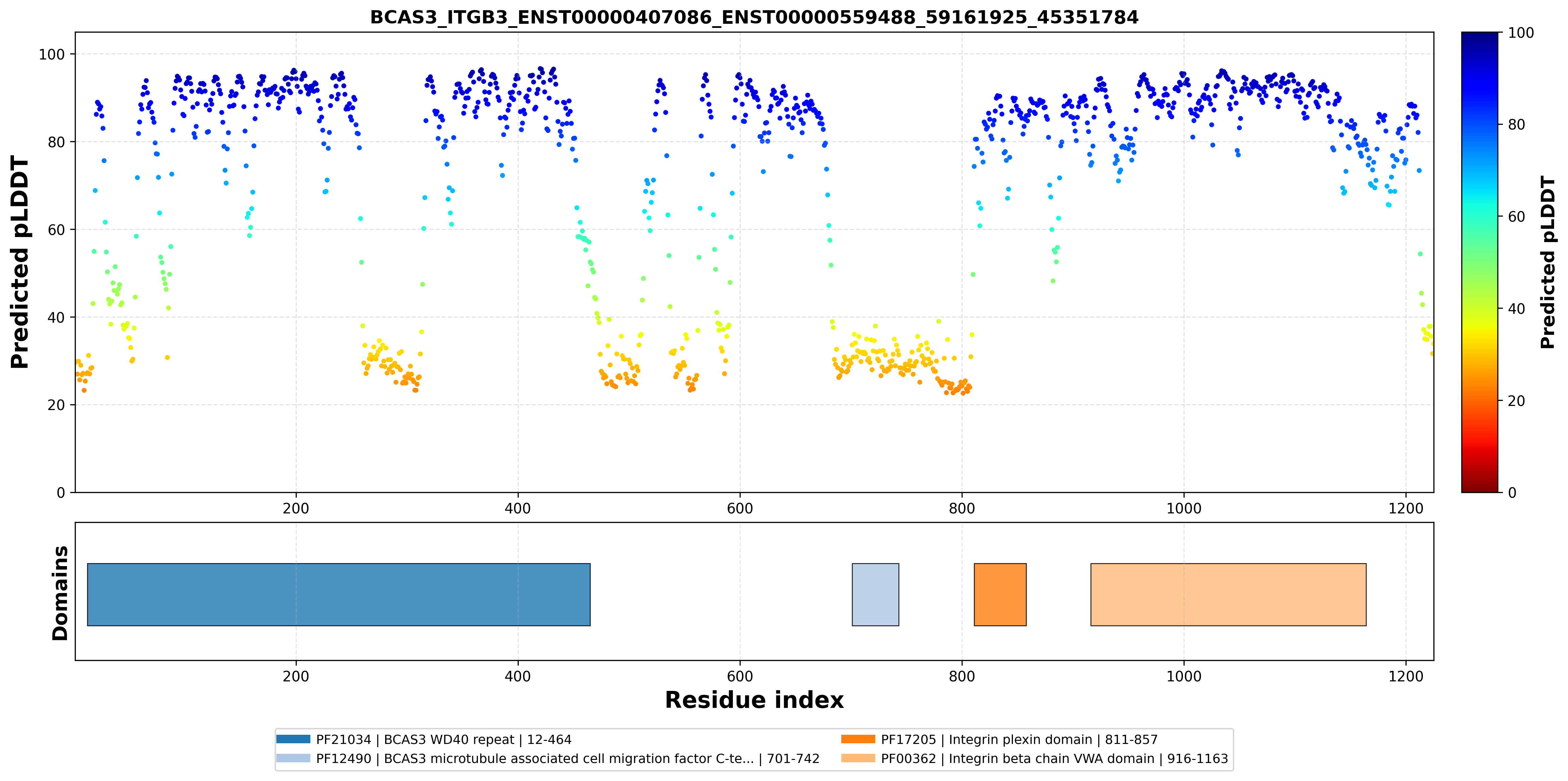Click the Domains axis label
The height and width of the screenshot is (781, 1568).
pyautogui.click(x=60, y=593)
